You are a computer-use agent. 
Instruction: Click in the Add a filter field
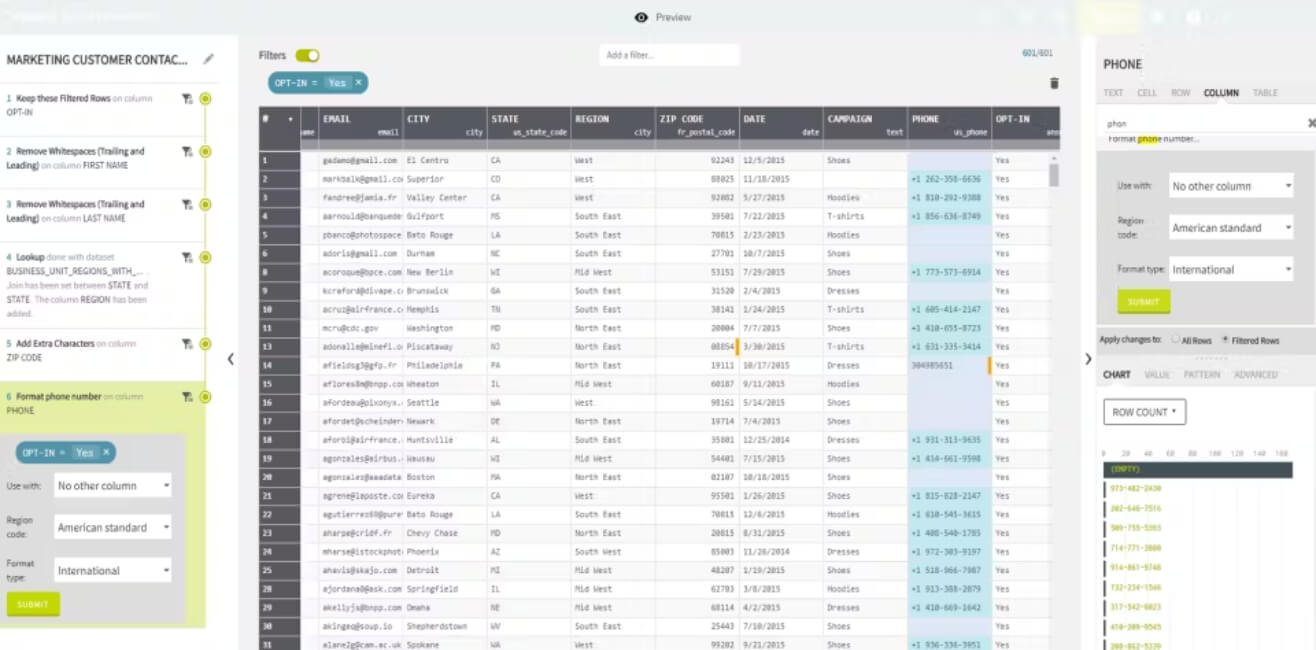point(669,55)
